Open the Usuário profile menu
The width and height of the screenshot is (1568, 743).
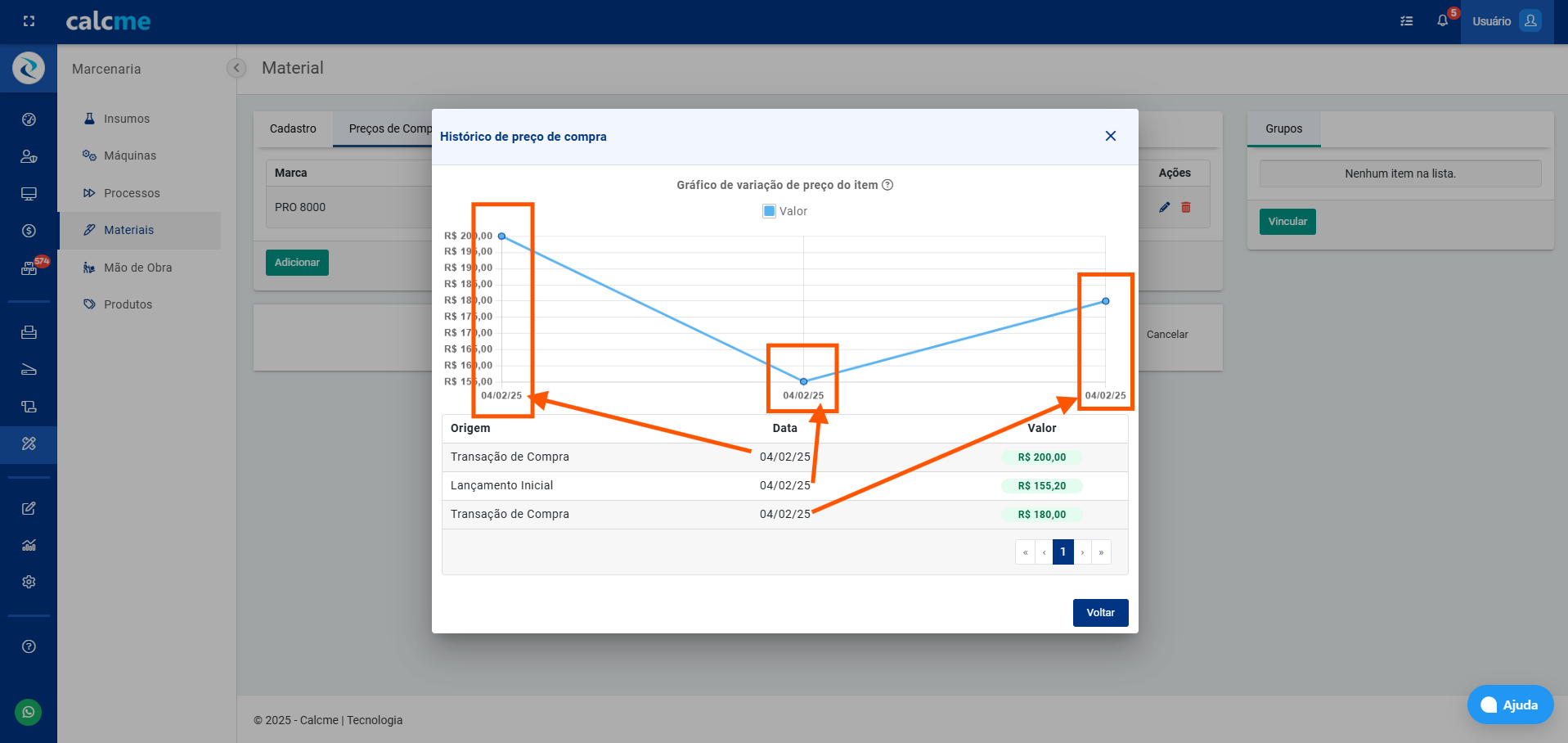click(1506, 21)
